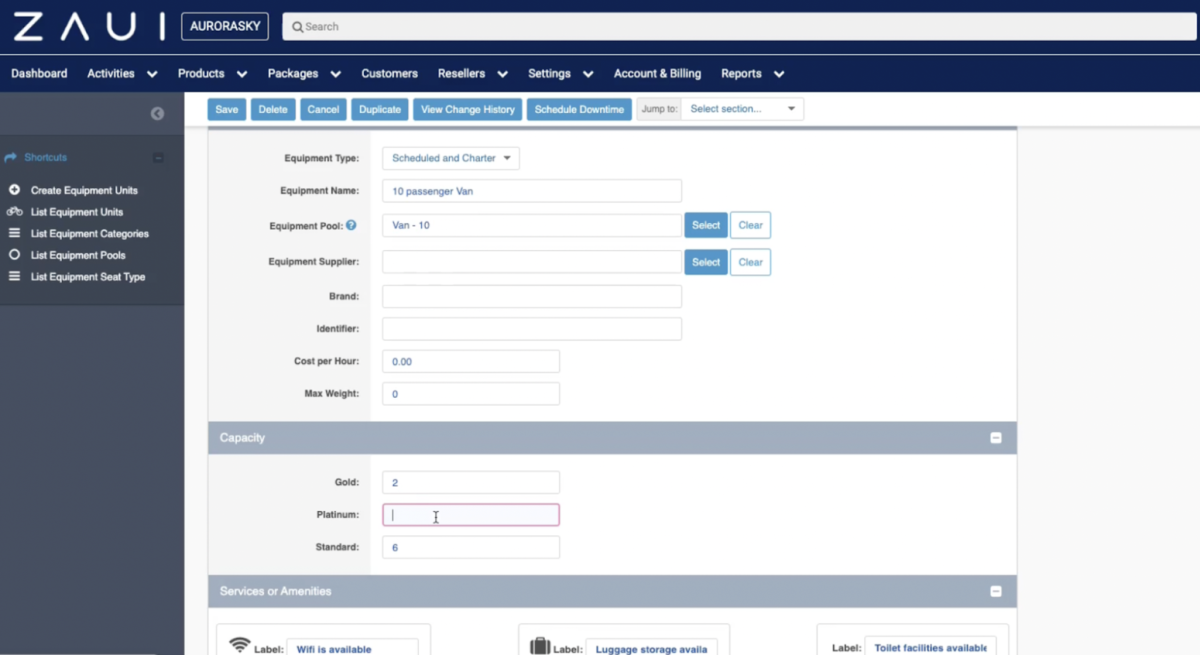Image resolution: width=1200 pixels, height=655 pixels.
Task: Click the Equipment Pool field
Action: point(532,225)
